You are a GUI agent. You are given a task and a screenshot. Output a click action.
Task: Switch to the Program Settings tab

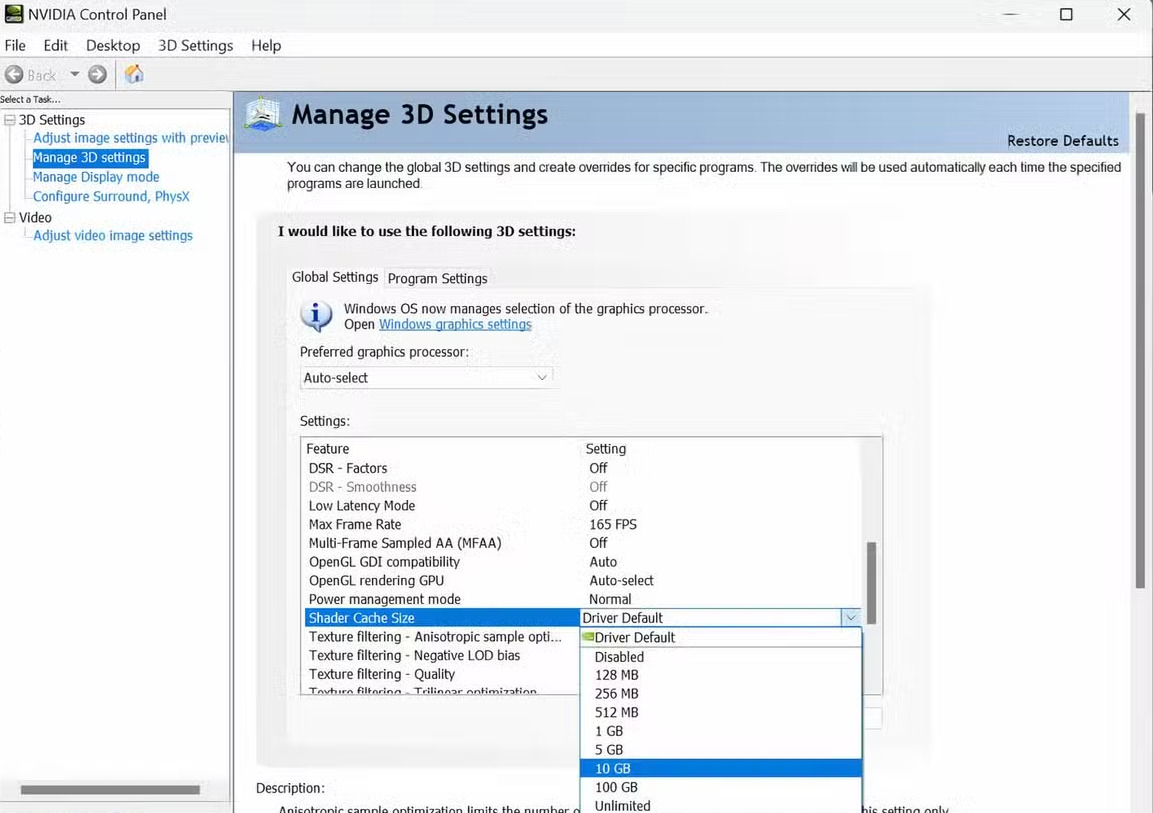tap(437, 278)
